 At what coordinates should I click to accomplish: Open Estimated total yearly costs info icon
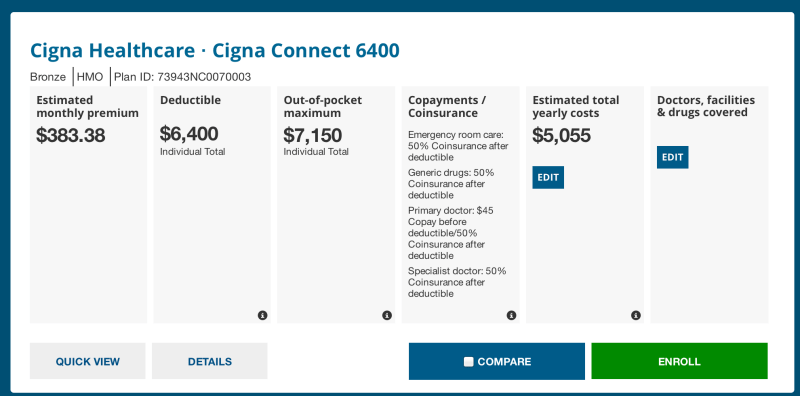tap(636, 315)
